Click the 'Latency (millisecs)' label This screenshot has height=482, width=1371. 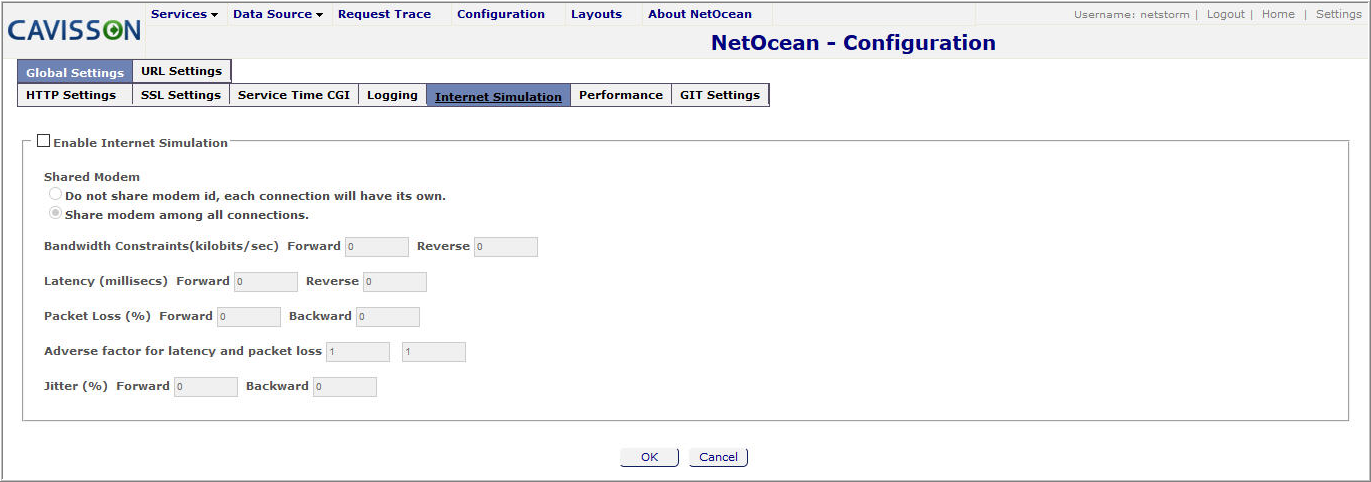coord(106,281)
